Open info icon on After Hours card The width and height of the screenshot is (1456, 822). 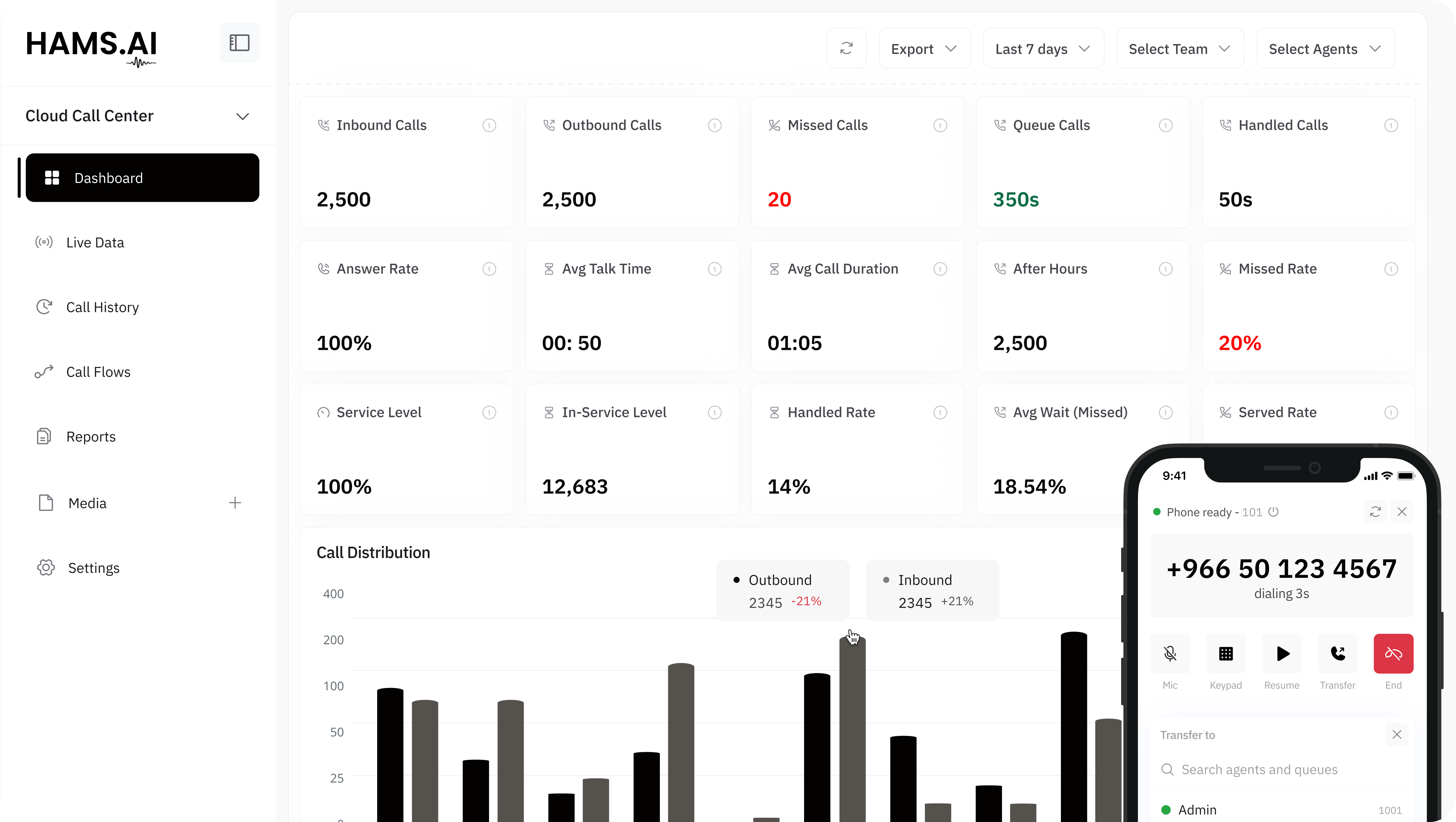click(x=1165, y=269)
